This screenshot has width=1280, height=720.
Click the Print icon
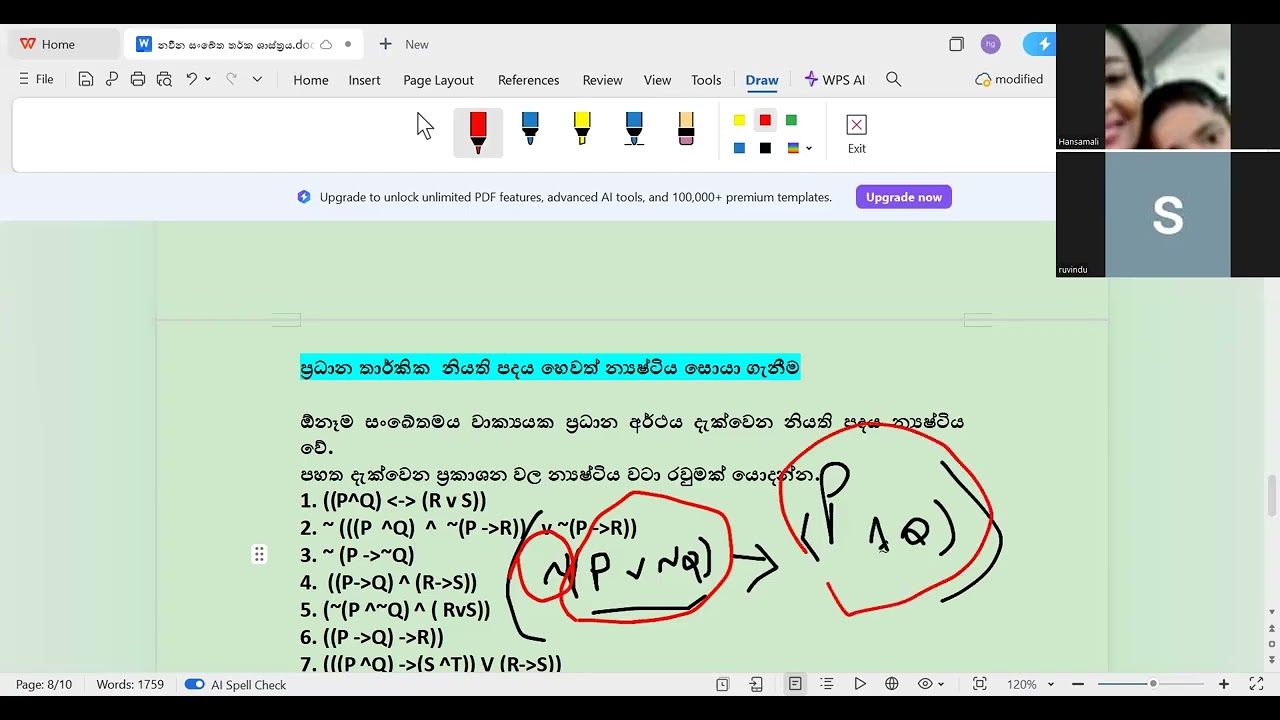point(138,79)
